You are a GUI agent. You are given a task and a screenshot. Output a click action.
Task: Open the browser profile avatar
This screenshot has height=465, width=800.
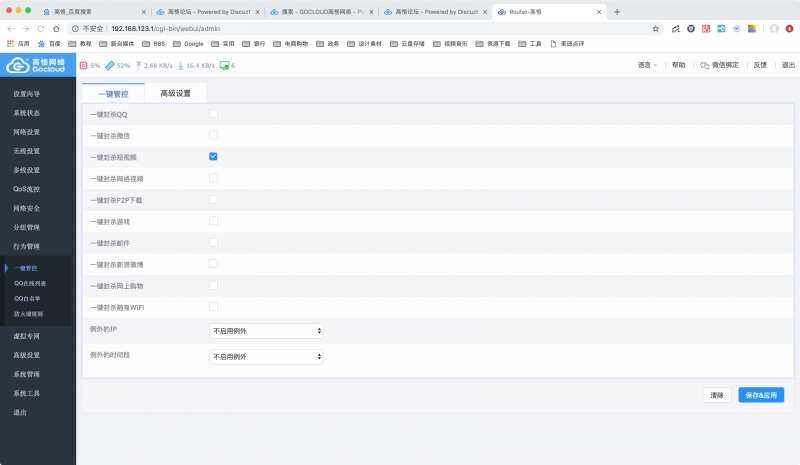[774, 29]
